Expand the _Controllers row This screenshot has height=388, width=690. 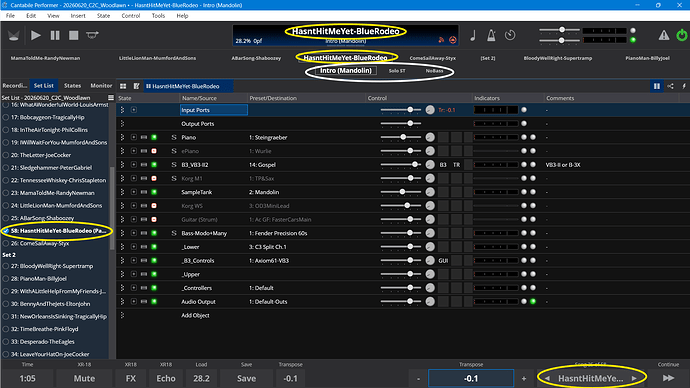point(134,288)
